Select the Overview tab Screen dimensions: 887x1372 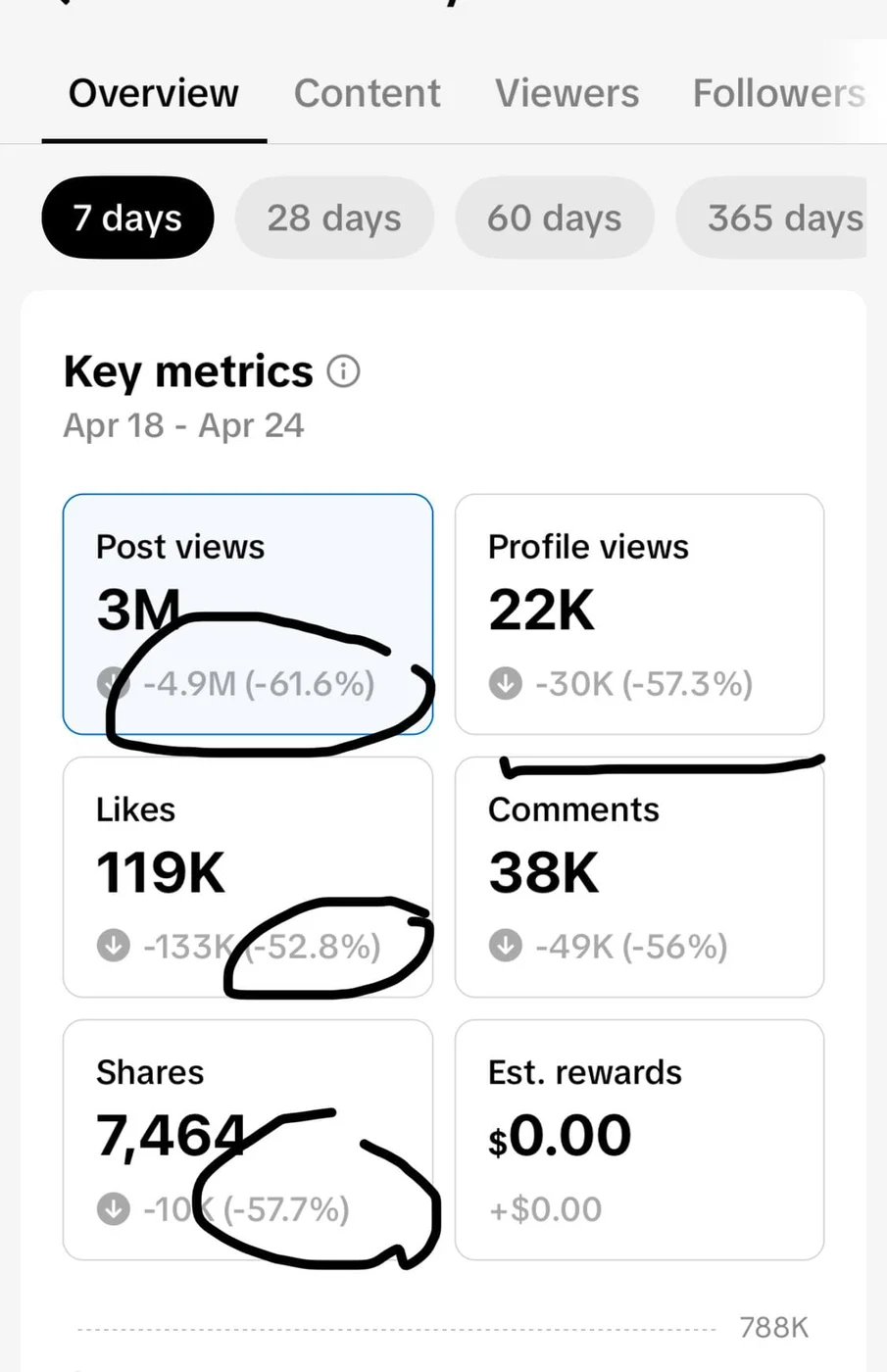pos(154,93)
